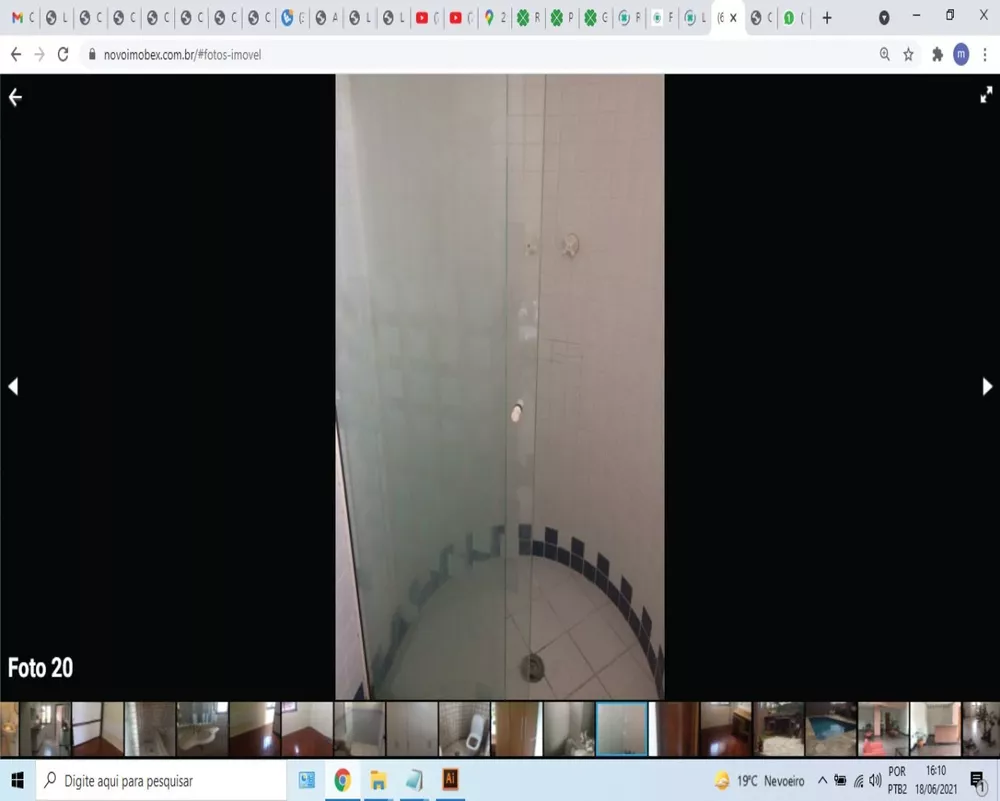Switch to the first YouTube tab
The width and height of the screenshot is (1000, 801).
click(427, 18)
